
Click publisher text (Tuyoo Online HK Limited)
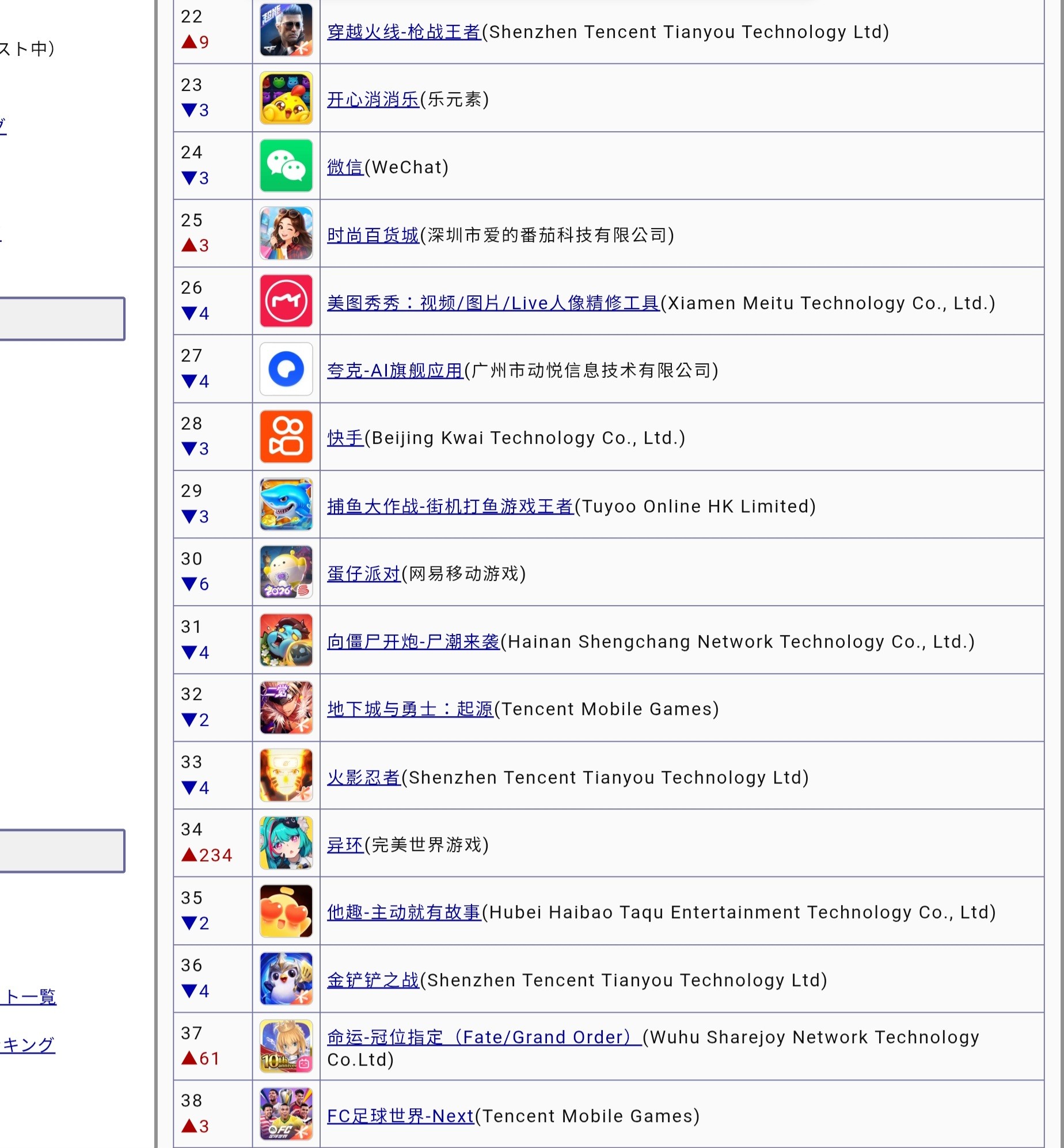coord(696,506)
